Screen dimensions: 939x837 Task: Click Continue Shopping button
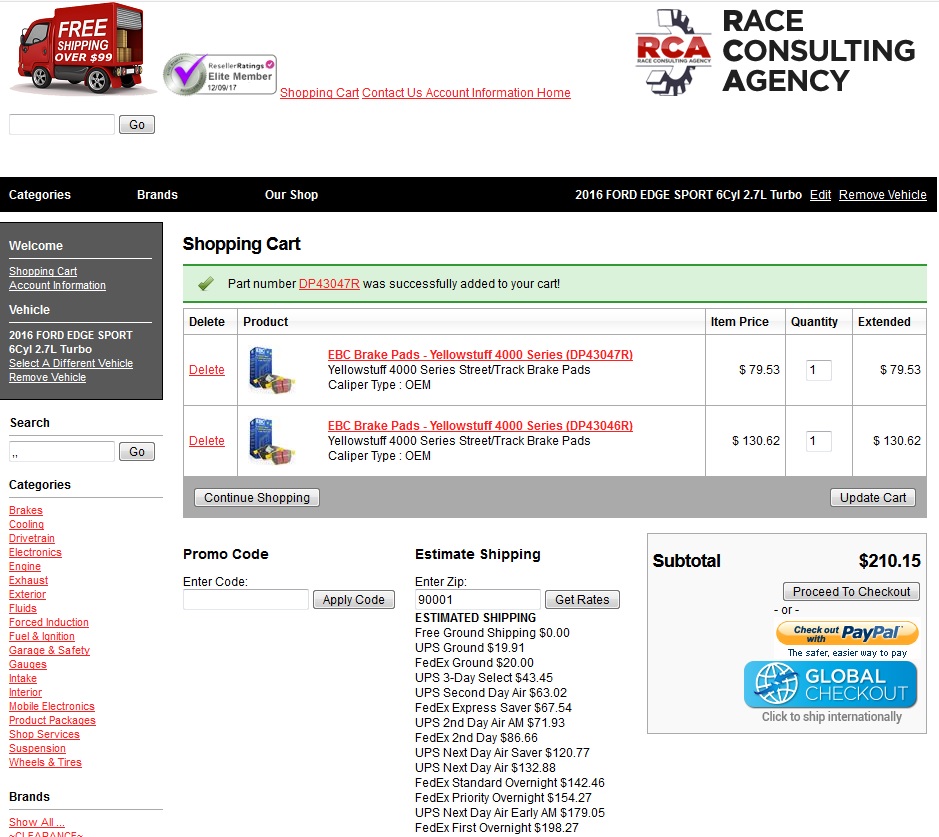coord(257,498)
